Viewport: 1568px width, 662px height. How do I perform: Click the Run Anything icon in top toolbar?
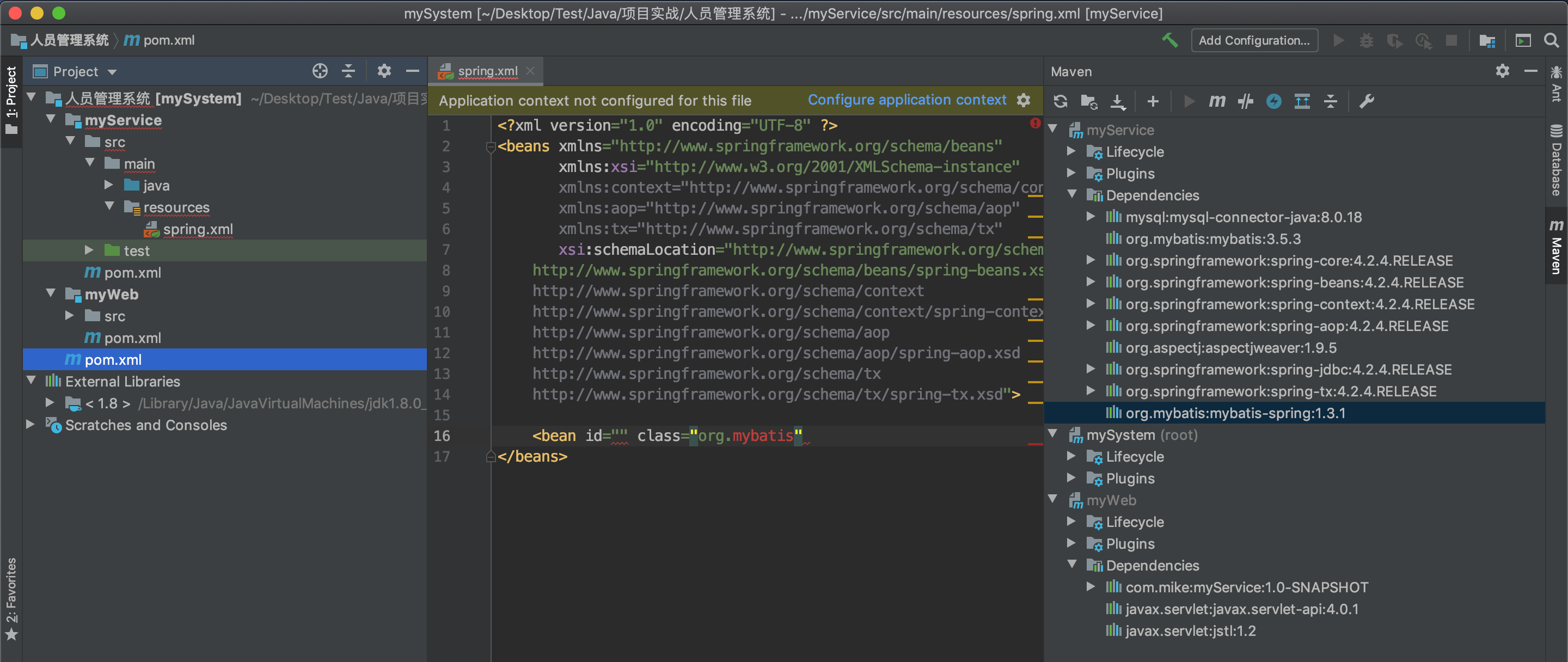click(x=1523, y=40)
